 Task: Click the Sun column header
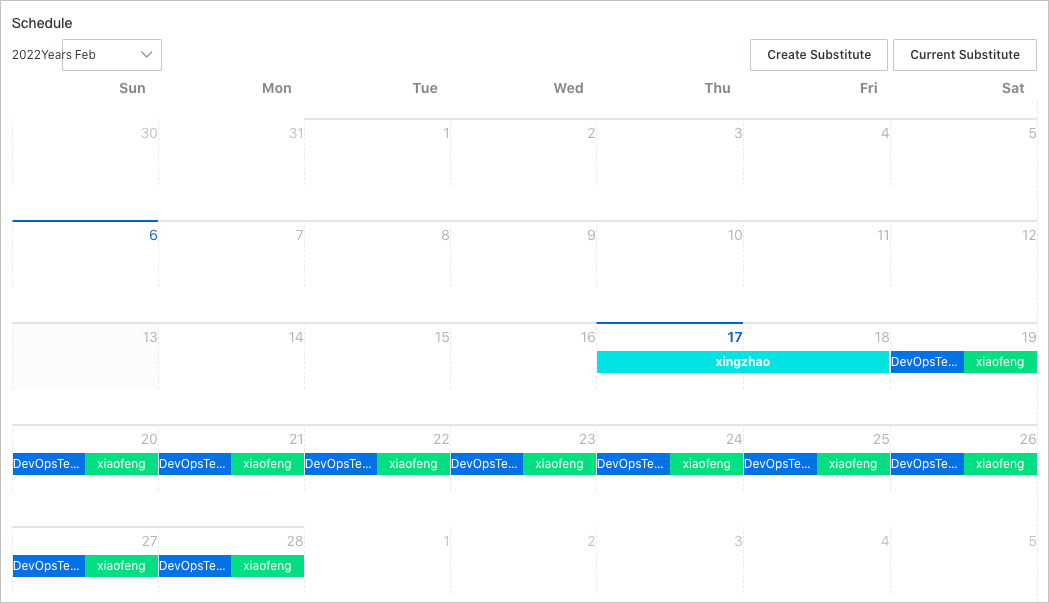pyautogui.click(x=132, y=88)
